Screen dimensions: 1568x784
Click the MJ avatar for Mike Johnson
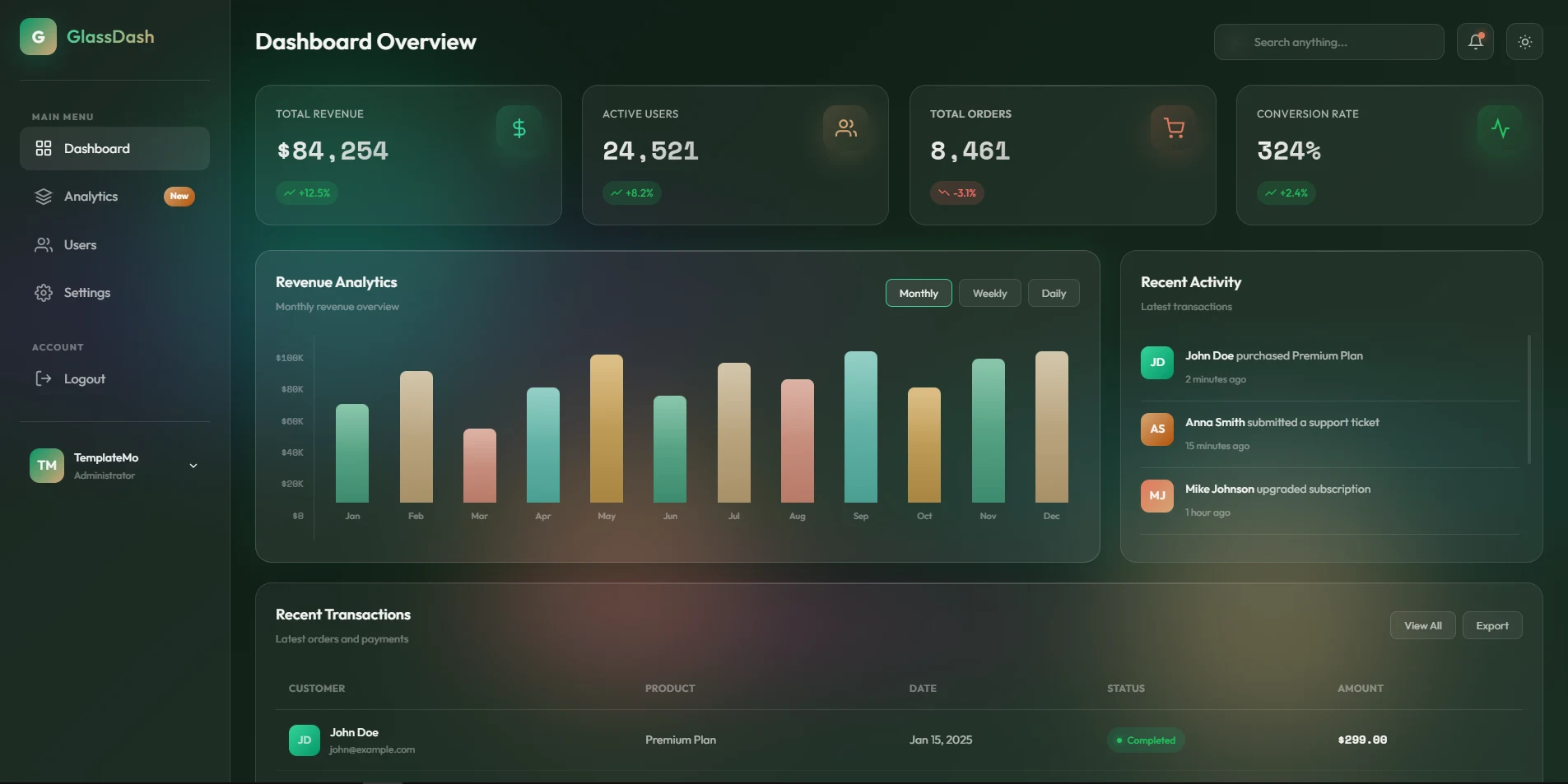pyautogui.click(x=1157, y=496)
